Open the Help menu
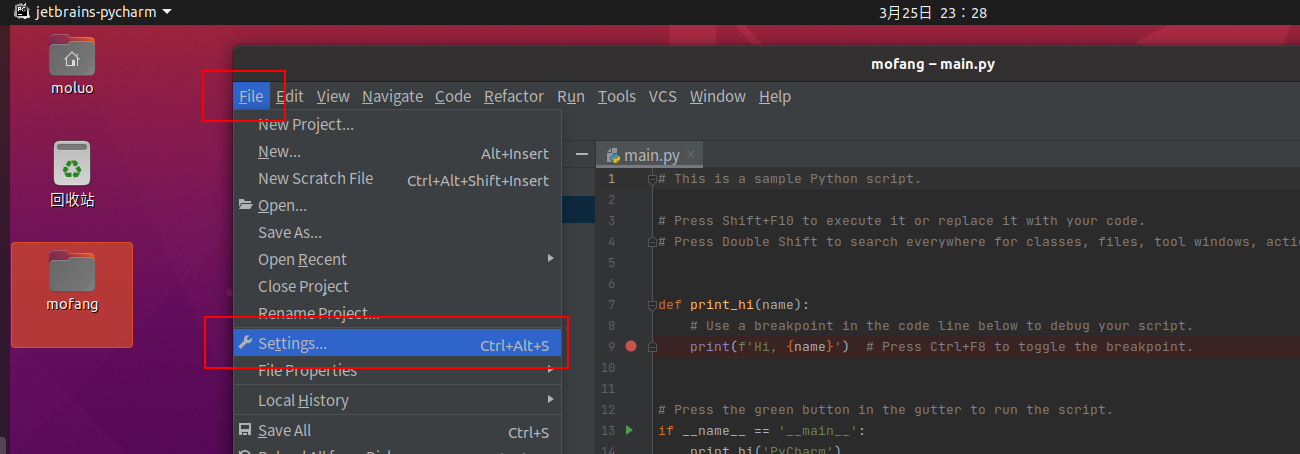Viewport: 1300px width, 454px height. (775, 97)
